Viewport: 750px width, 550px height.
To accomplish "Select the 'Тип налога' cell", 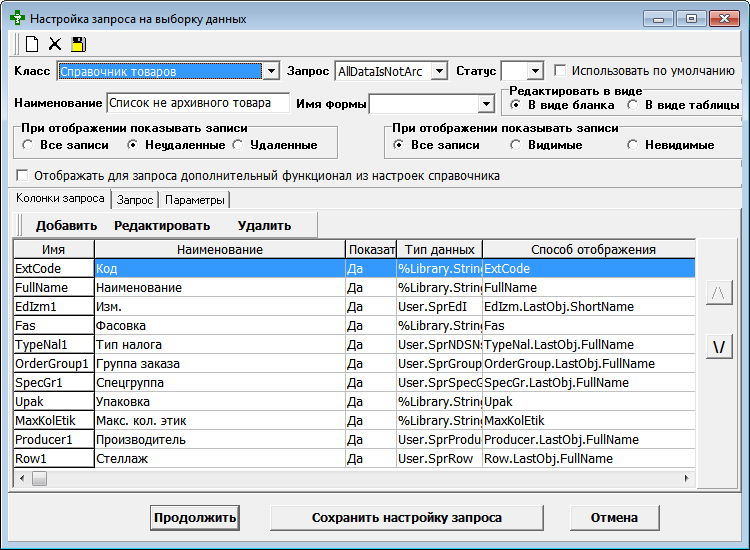I will click(x=220, y=345).
